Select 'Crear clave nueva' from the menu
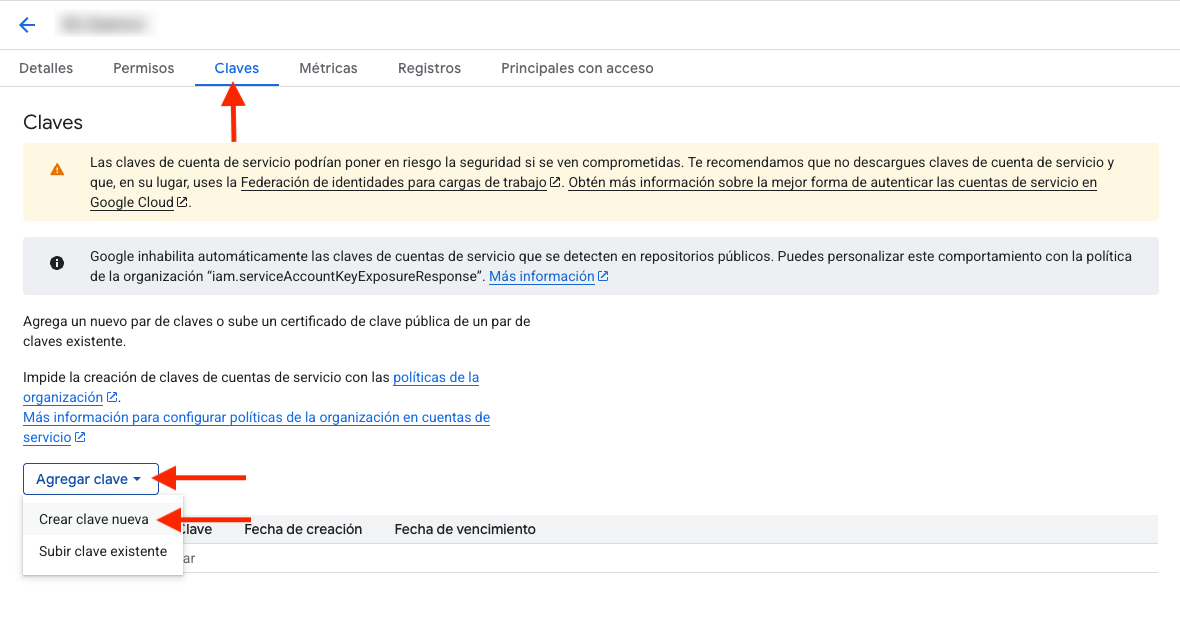Screen dimensions: 1180x621 pos(94,520)
